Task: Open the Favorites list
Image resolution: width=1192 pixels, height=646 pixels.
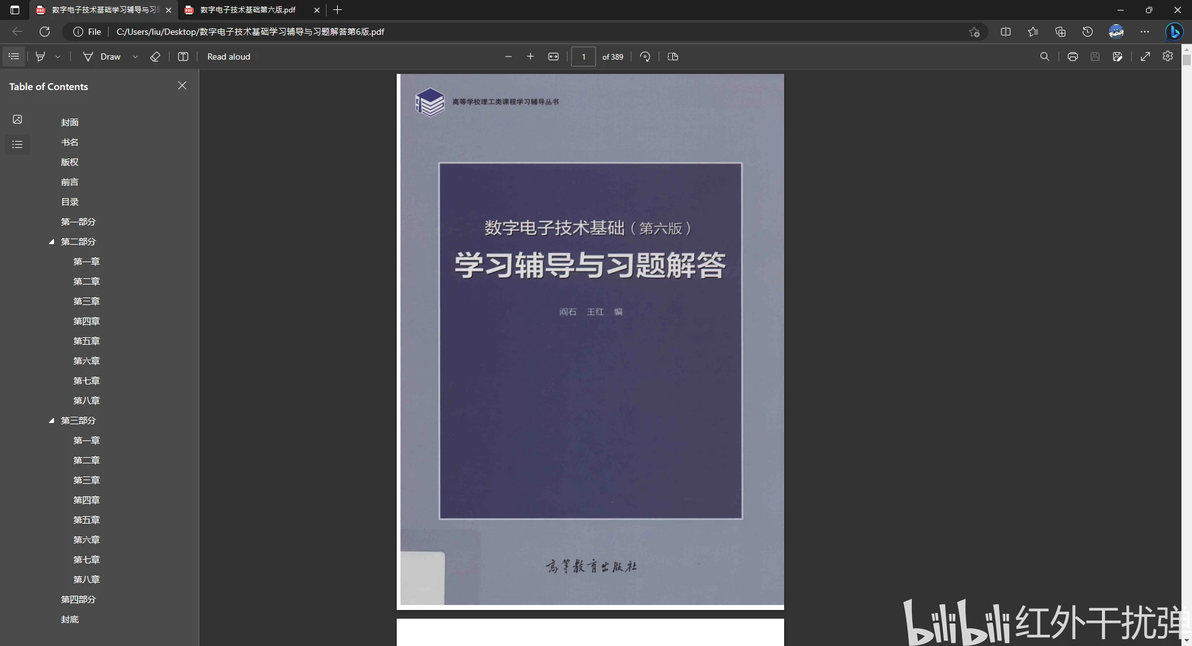Action: pyautogui.click(x=1033, y=32)
